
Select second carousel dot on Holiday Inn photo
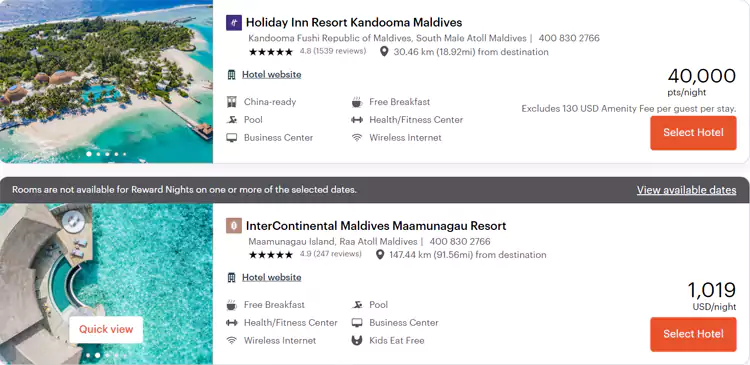(98, 154)
